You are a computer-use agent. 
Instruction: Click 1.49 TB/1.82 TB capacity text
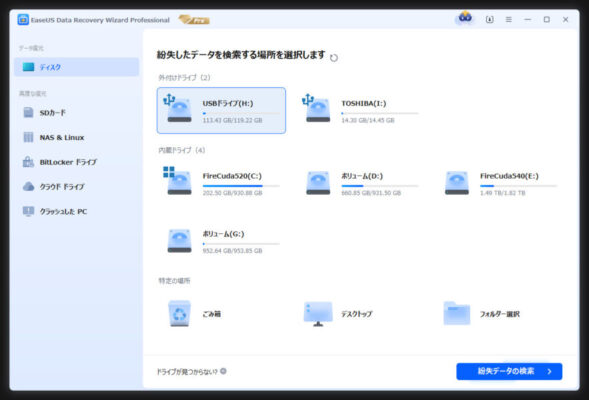pos(503,193)
